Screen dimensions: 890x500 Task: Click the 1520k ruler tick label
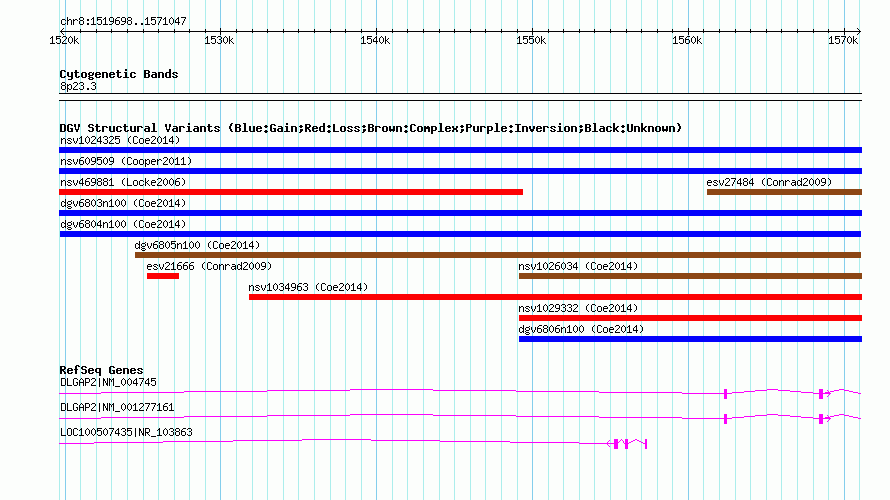pos(64,40)
